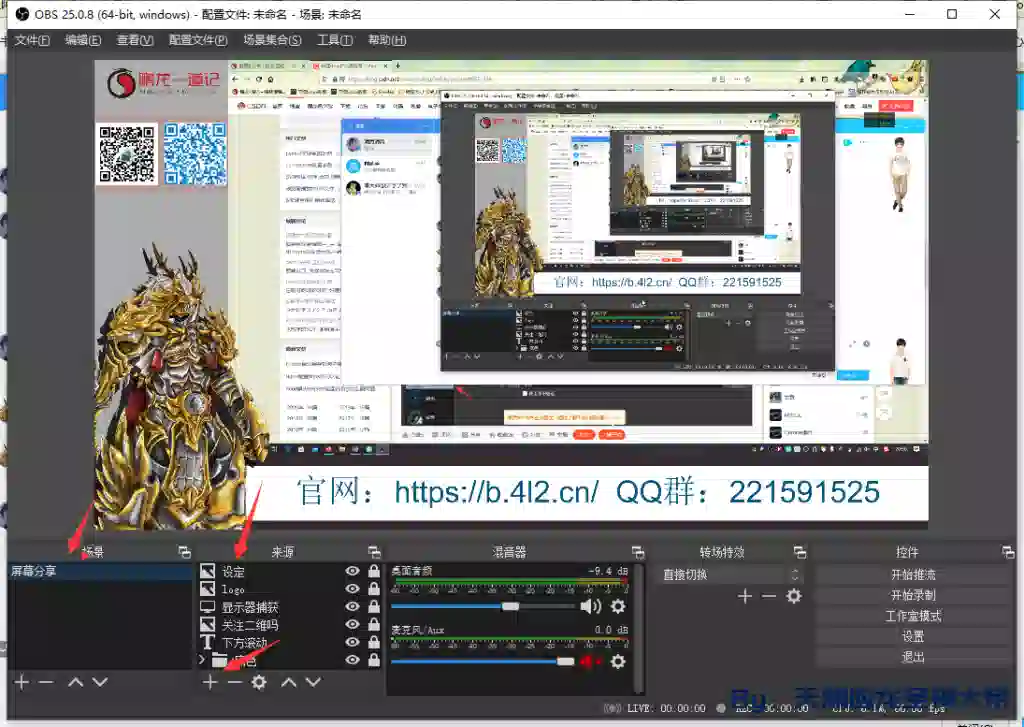Hide the 设定 source using its eye icon
Viewport: 1024px width, 727px height.
(353, 571)
